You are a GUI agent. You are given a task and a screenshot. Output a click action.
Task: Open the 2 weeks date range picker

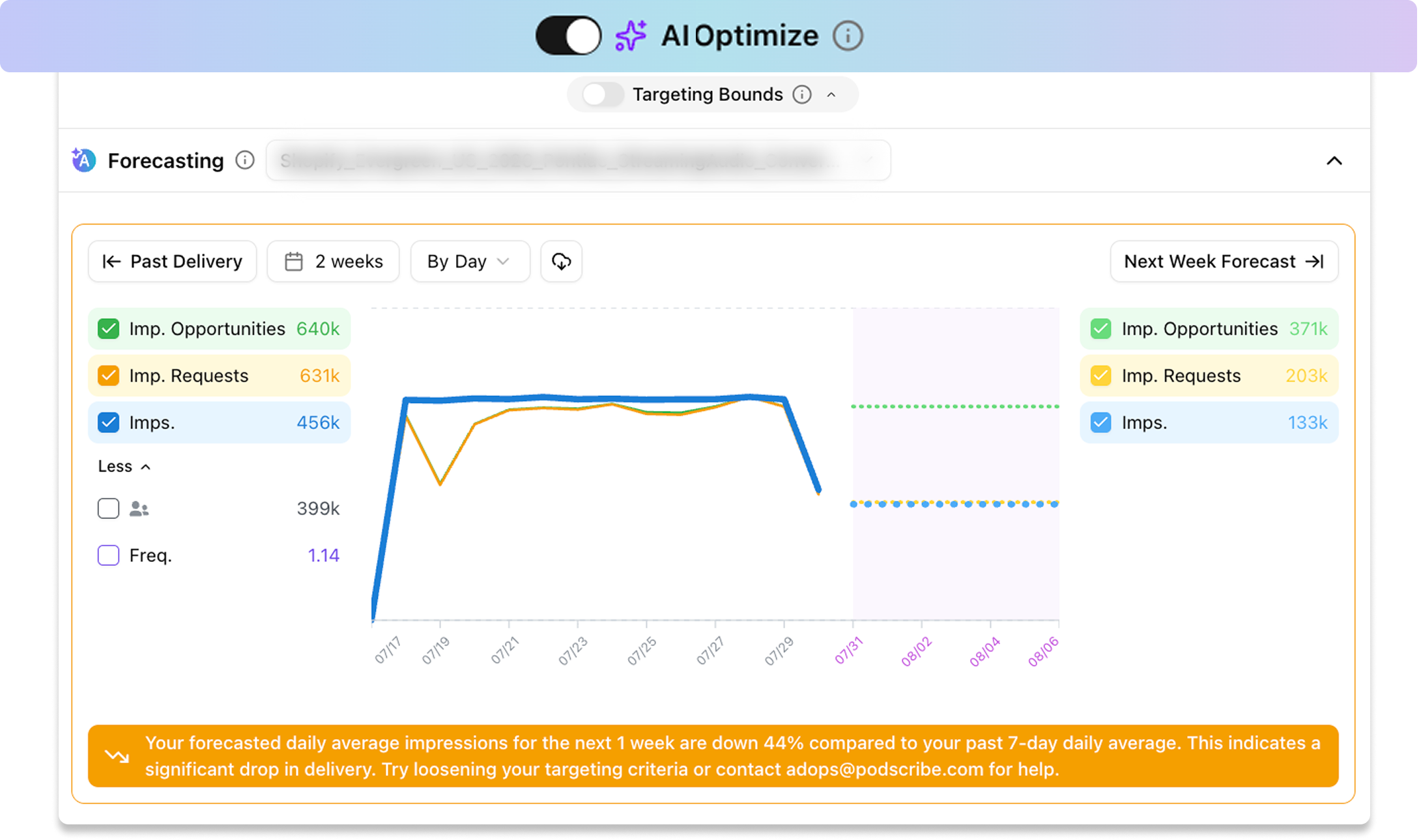(333, 262)
